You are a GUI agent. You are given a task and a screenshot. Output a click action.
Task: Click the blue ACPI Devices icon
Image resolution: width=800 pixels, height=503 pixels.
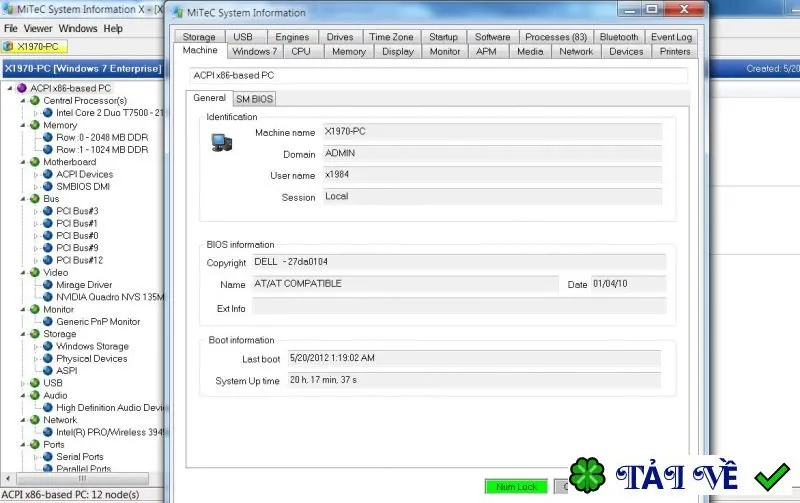pyautogui.click(x=47, y=174)
